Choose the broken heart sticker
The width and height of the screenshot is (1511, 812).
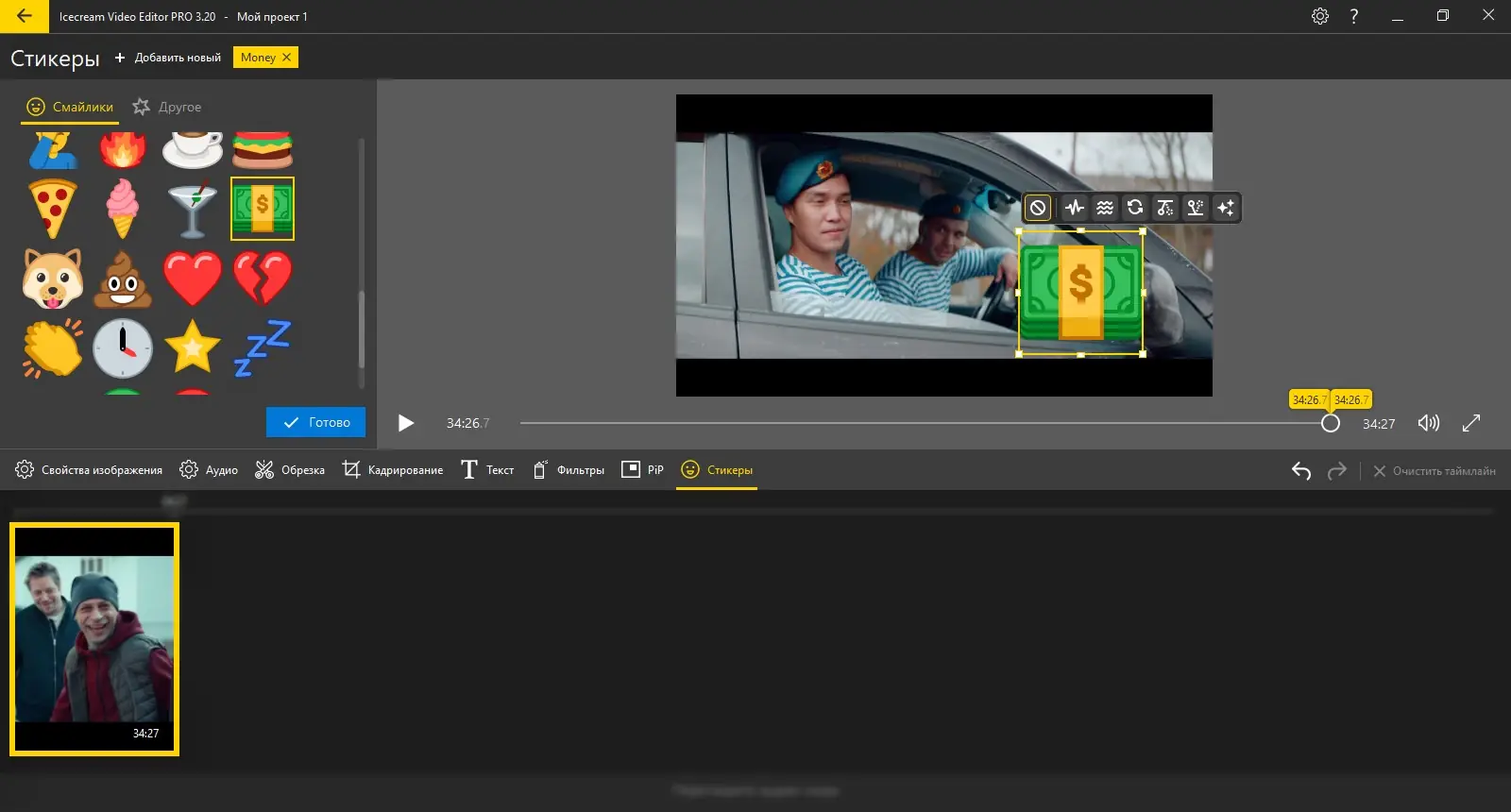263,279
